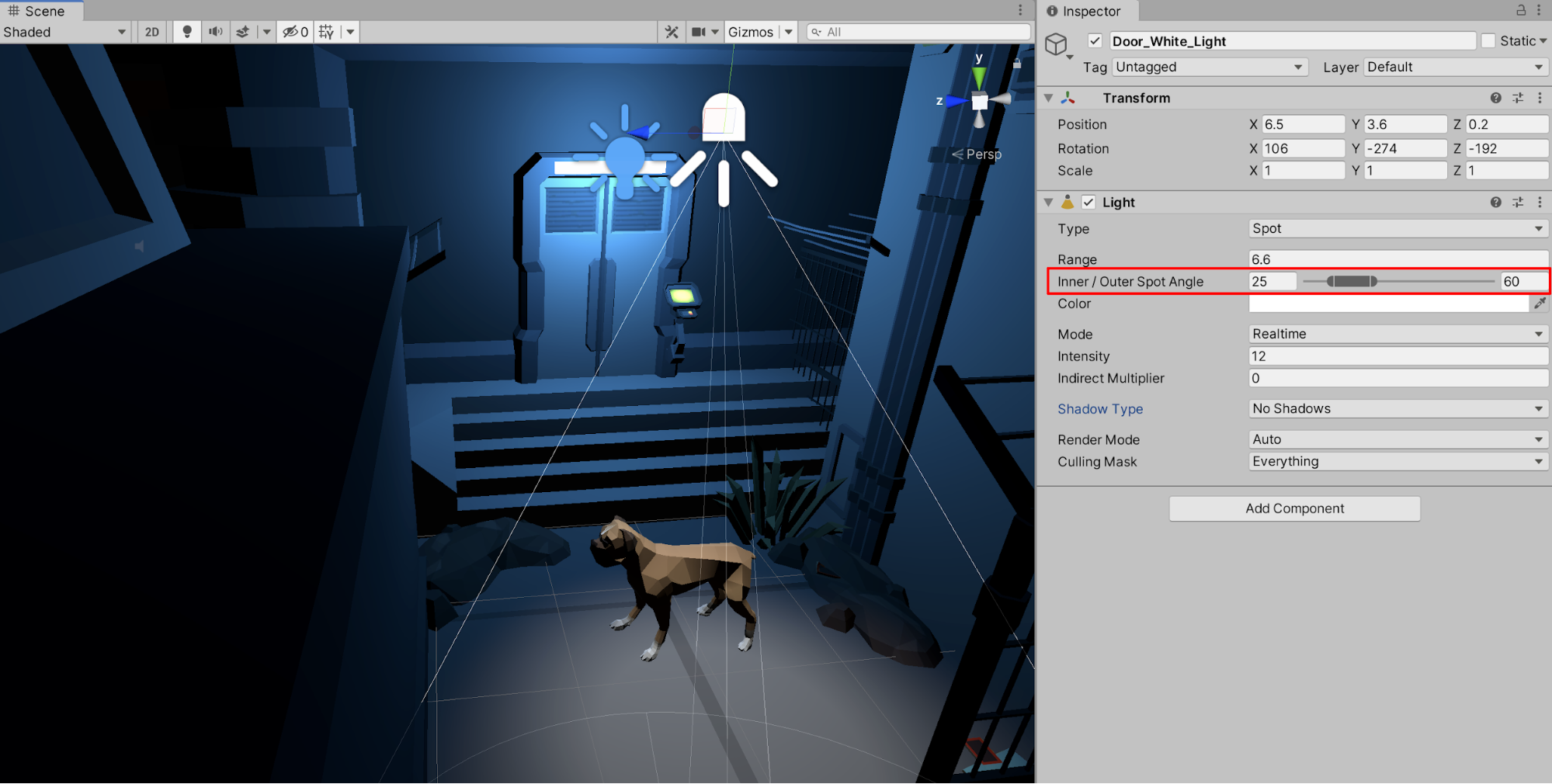Collapse the Transform component section
The width and height of the screenshot is (1552, 784).
pos(1048,98)
